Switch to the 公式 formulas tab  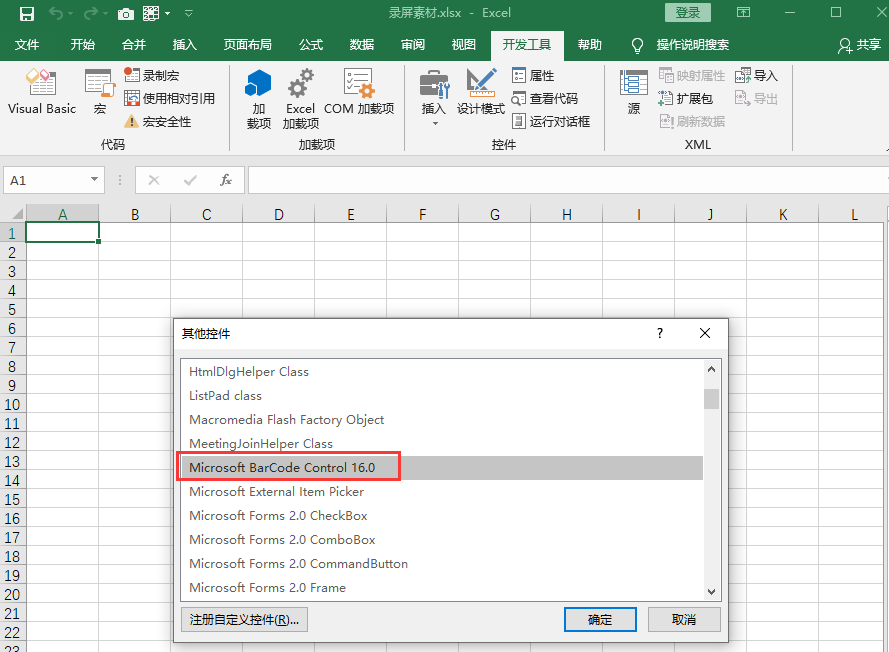[x=311, y=45]
